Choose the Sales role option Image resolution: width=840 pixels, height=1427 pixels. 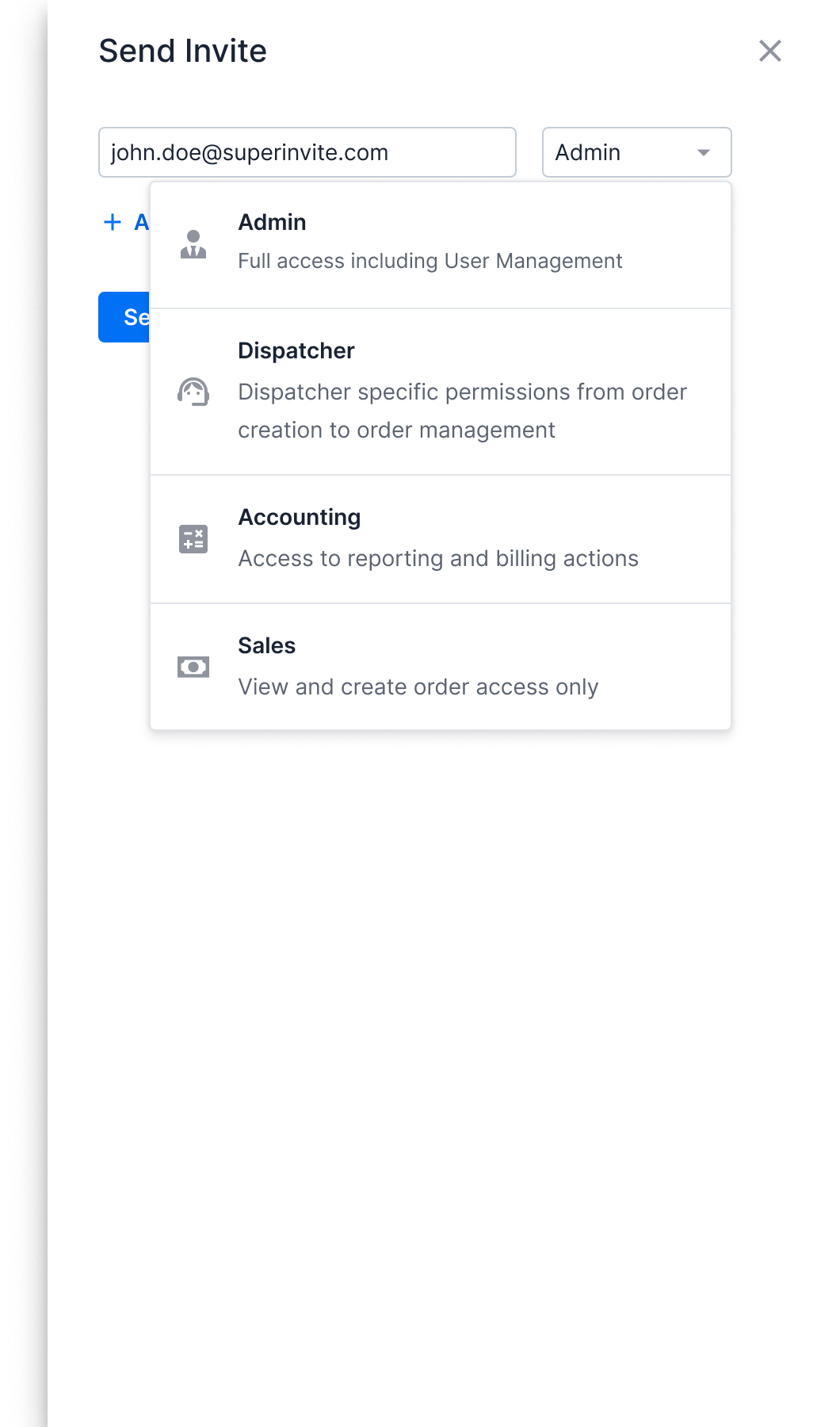[x=441, y=667]
